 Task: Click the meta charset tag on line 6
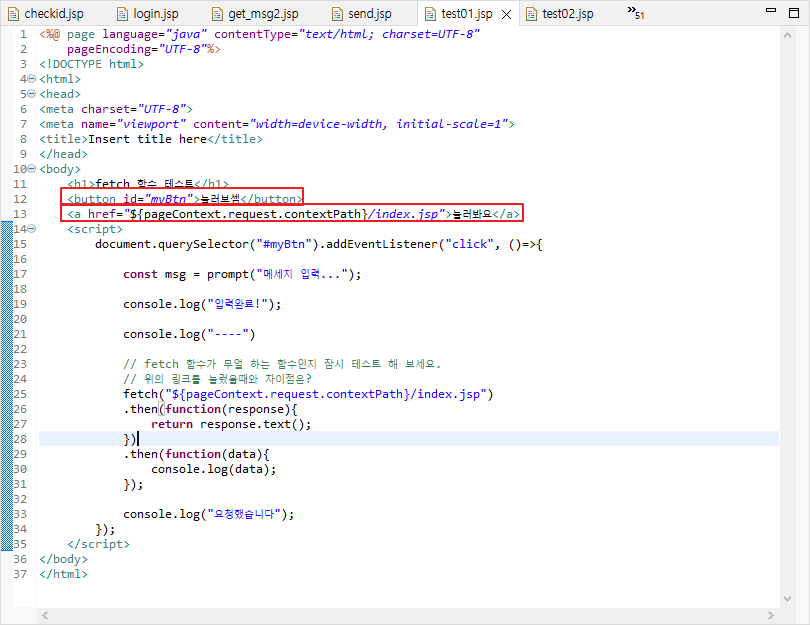click(116, 109)
